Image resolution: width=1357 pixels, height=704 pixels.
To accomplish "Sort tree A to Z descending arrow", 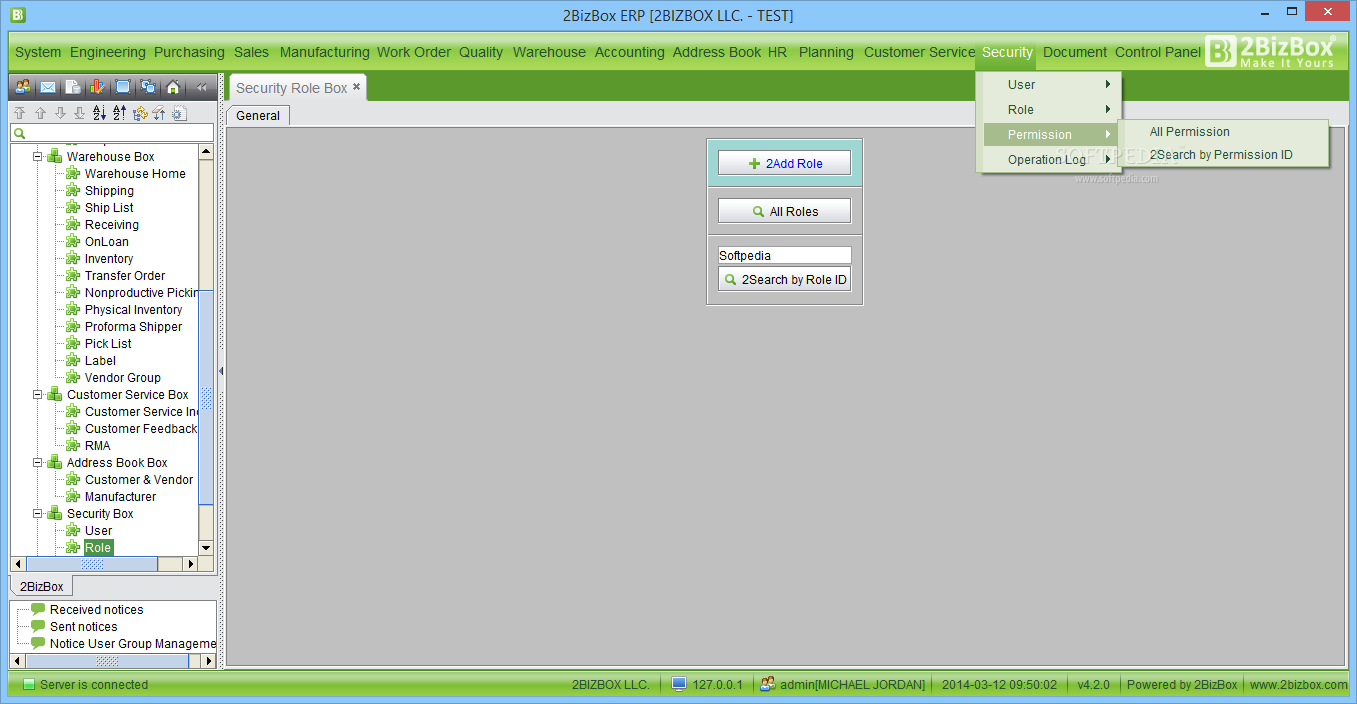I will (100, 113).
